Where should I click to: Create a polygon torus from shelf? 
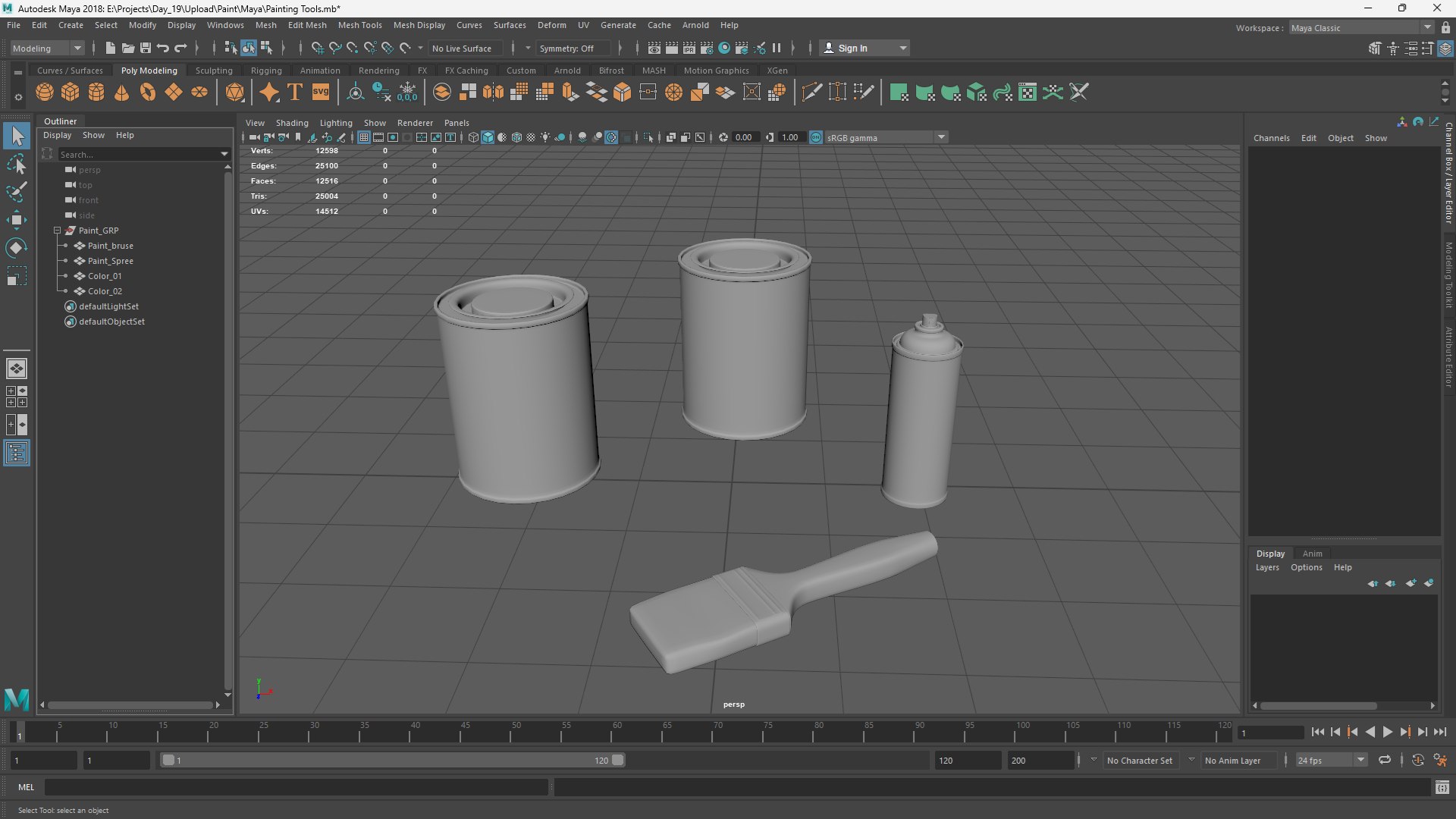point(148,93)
